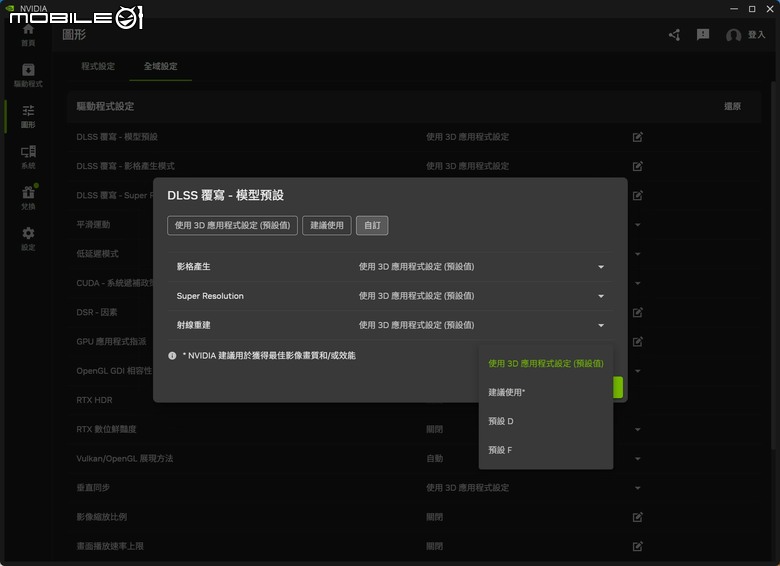Choose 預設 F option
Screen dimensions: 780x566
[546, 450]
